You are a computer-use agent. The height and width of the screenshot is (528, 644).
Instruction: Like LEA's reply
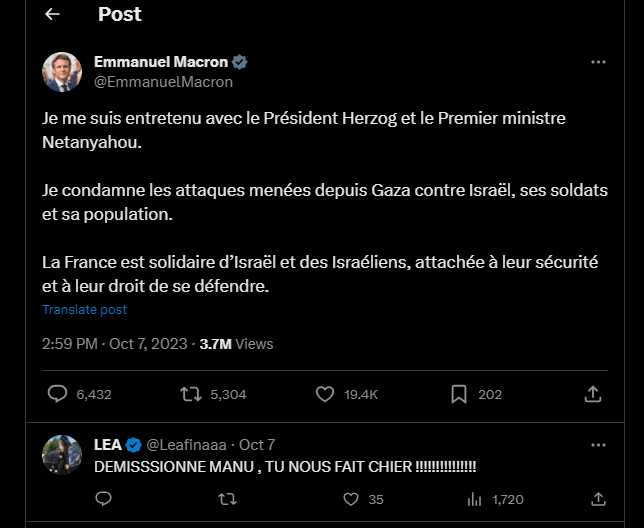[350, 498]
